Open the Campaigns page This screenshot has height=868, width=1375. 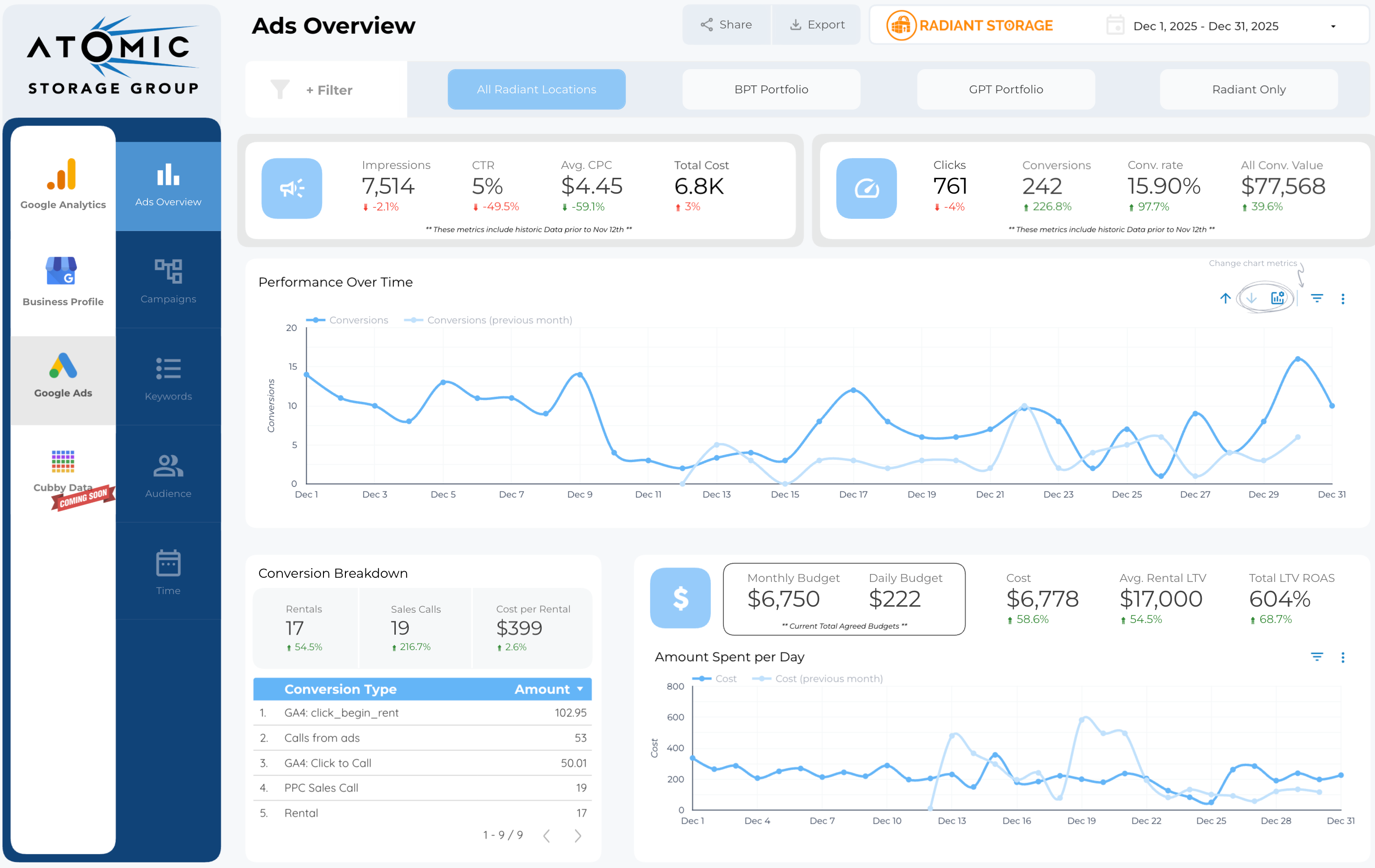coord(168,281)
